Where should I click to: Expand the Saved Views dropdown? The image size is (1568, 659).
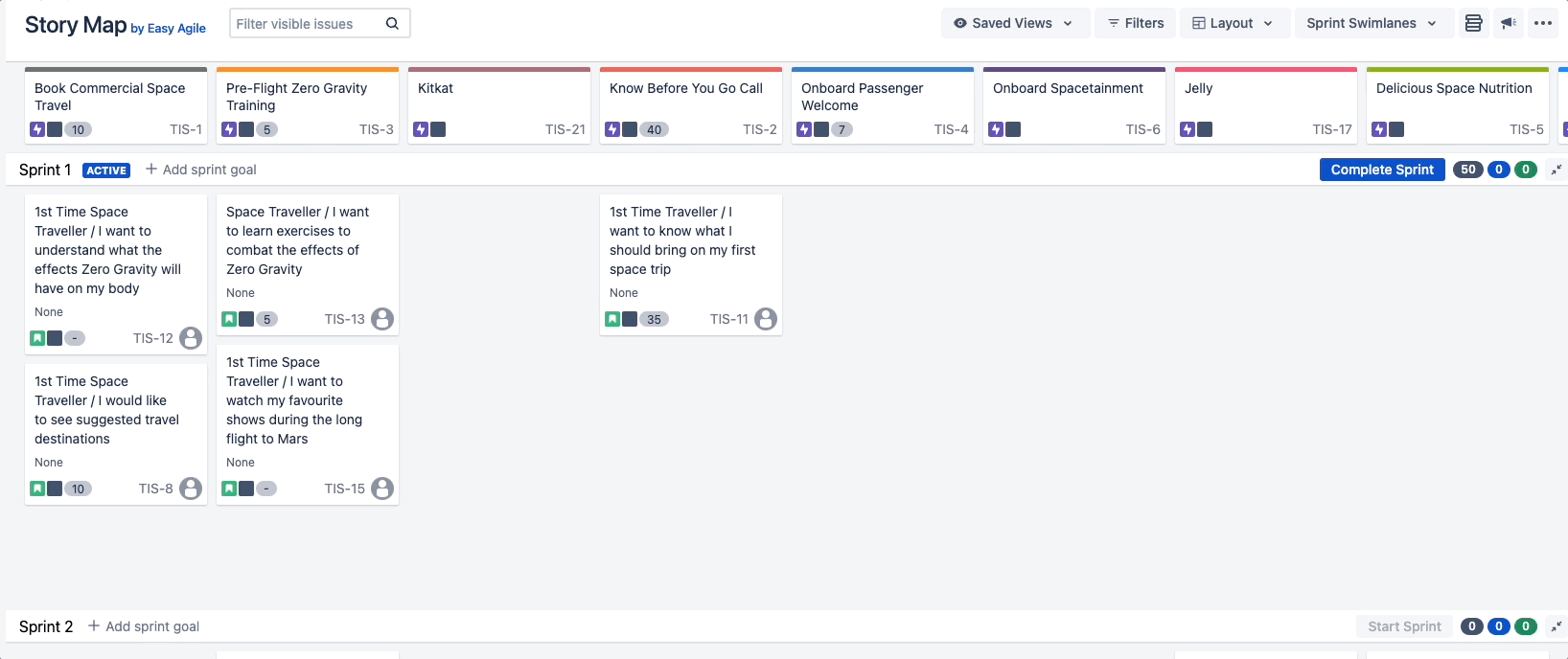[1015, 23]
